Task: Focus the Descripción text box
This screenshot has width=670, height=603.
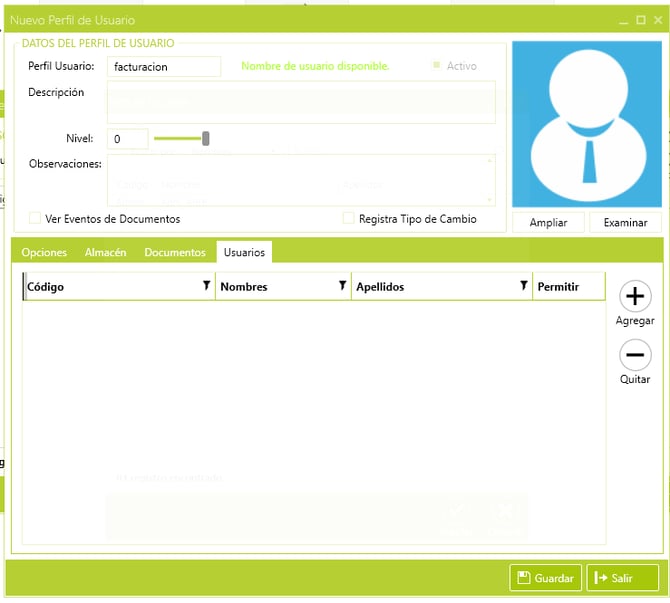Action: coord(300,102)
